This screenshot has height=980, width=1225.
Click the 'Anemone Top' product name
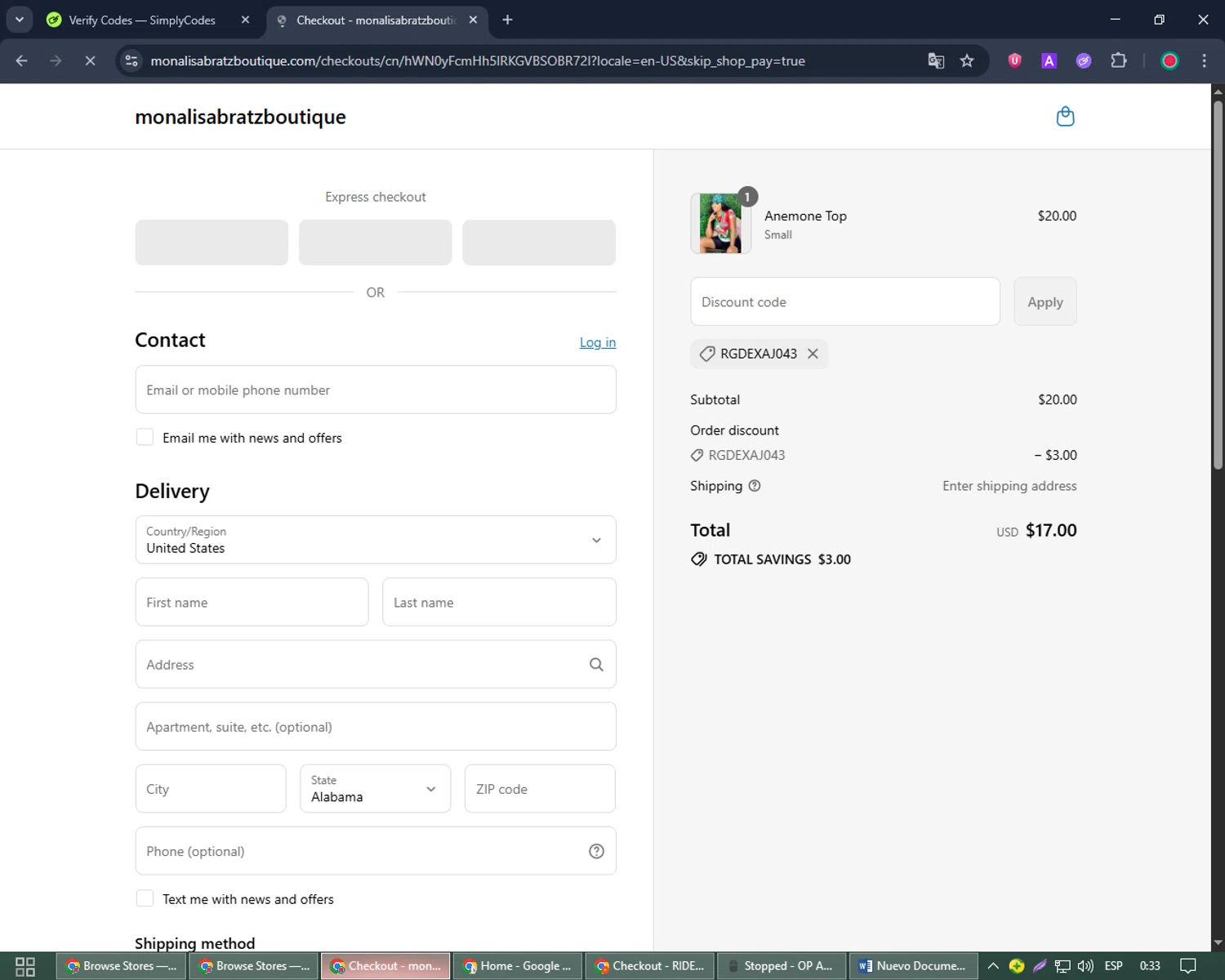coord(805,216)
